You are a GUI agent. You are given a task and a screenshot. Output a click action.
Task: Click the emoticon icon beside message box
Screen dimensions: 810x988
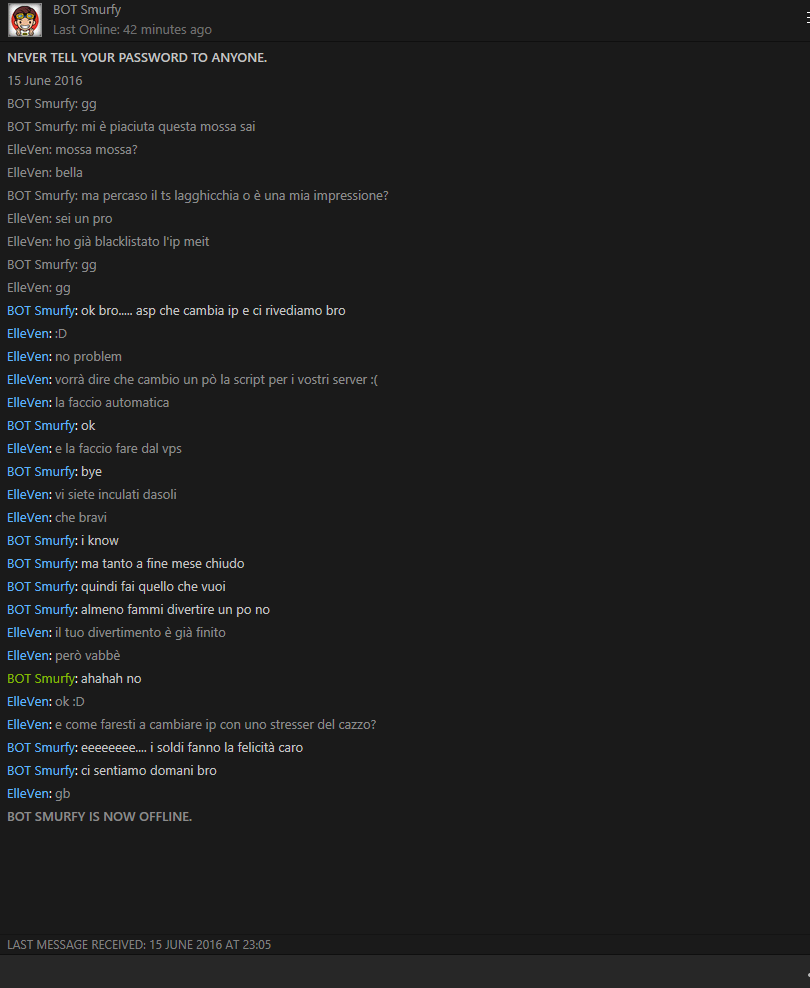[807, 974]
